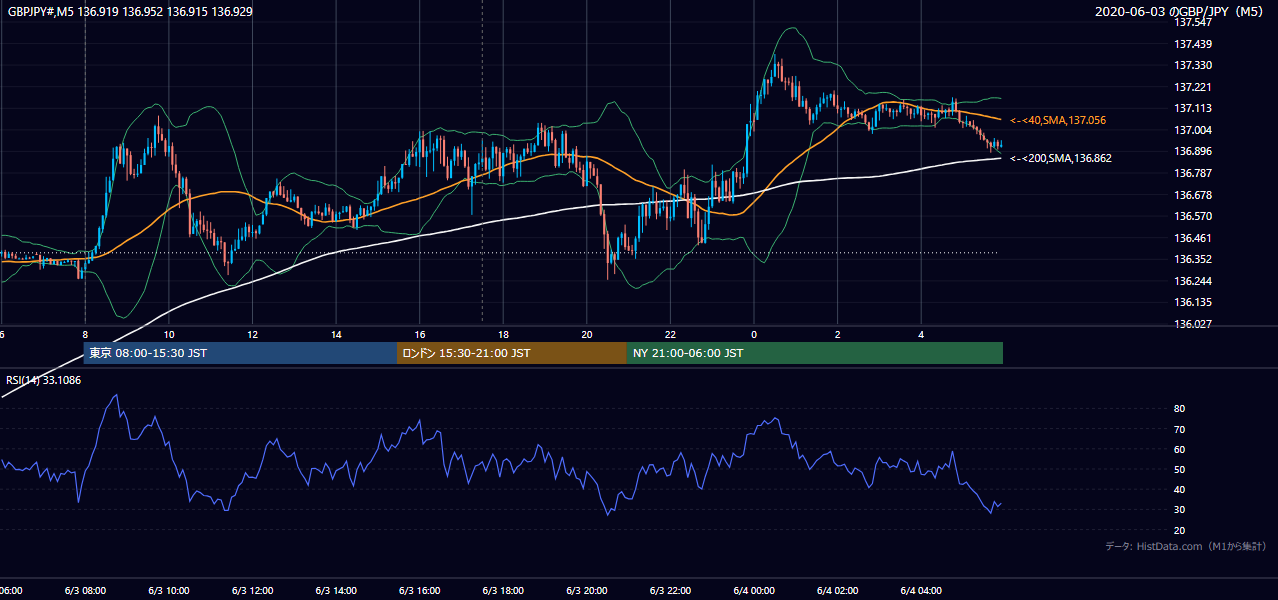Select the ロンドン 15:30-21:00 JST session bar
The width and height of the screenshot is (1278, 600).
tap(512, 353)
